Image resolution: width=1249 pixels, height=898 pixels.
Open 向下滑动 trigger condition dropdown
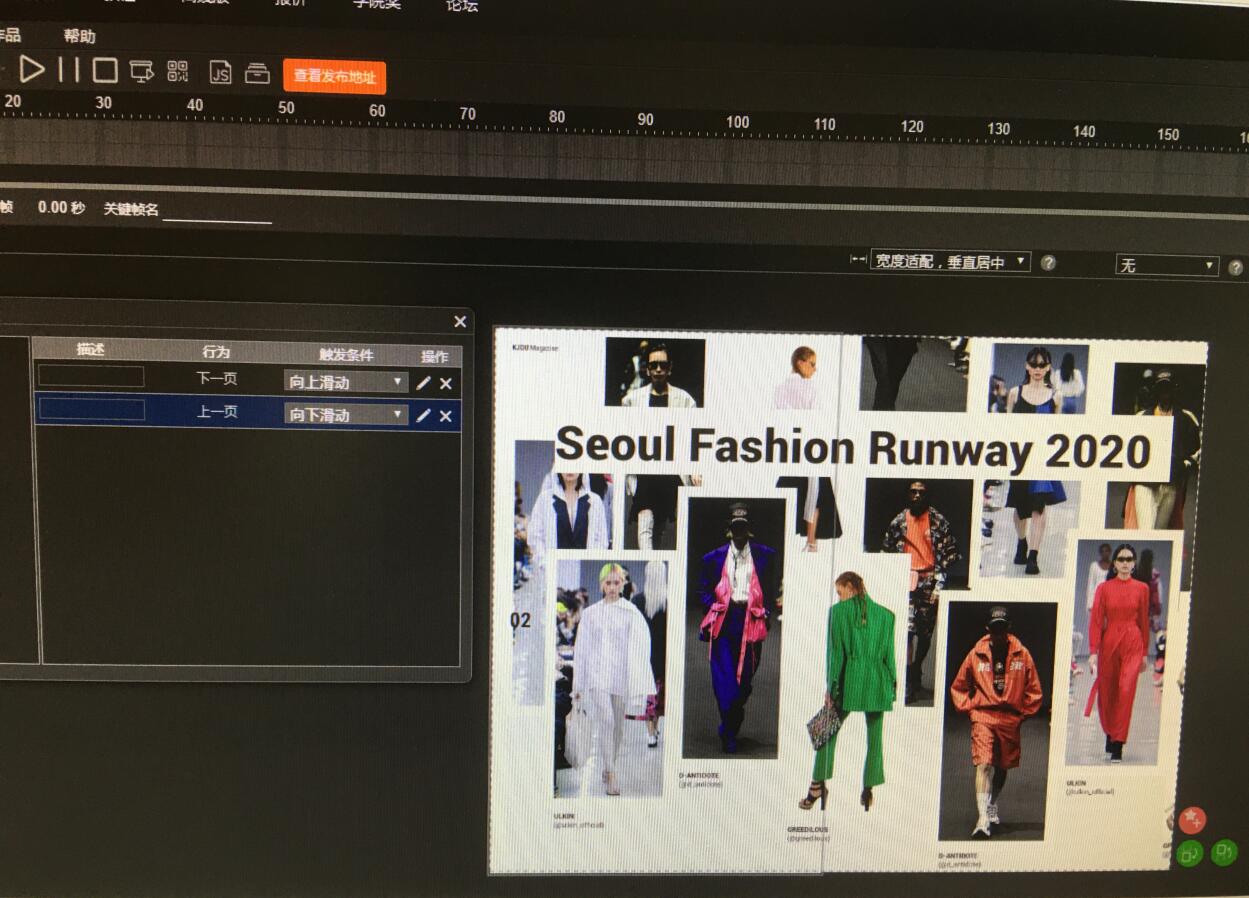[346, 414]
